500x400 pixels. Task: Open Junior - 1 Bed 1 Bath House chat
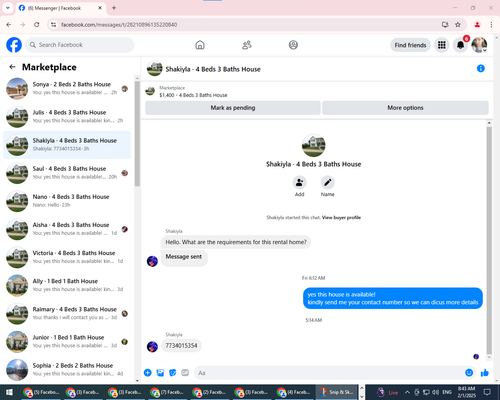(67, 342)
